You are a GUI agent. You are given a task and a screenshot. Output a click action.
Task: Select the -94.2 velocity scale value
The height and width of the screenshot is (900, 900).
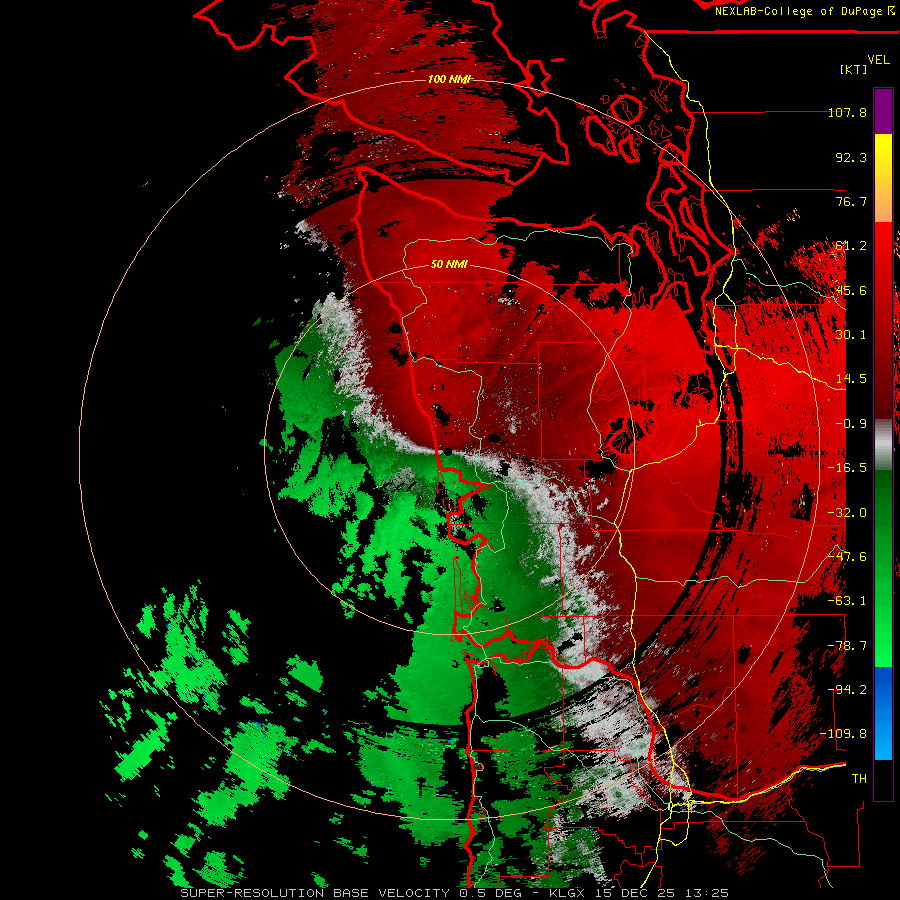coord(847,690)
